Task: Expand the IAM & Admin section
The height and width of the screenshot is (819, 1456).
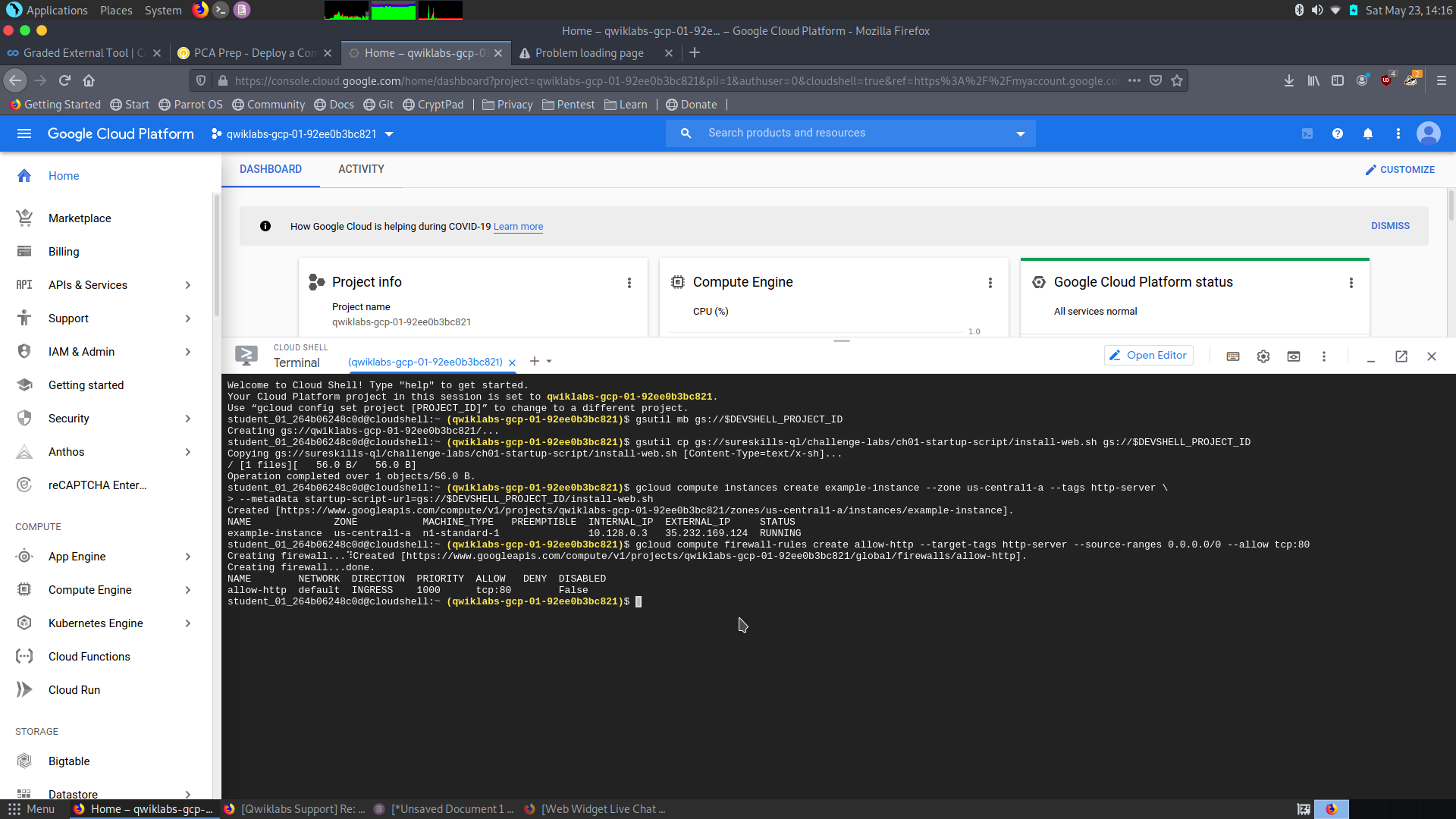Action: pyautogui.click(x=187, y=351)
